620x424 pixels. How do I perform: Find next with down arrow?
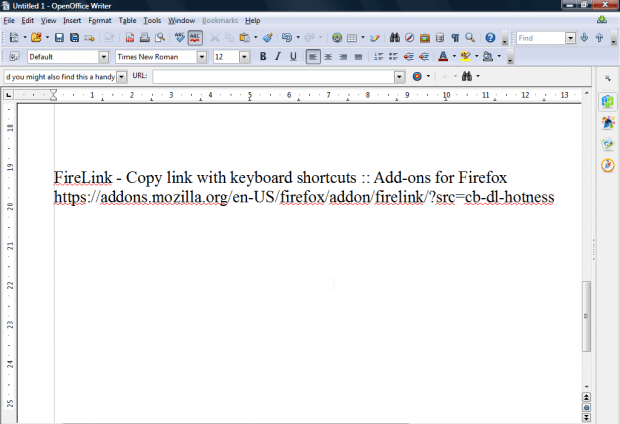584,38
